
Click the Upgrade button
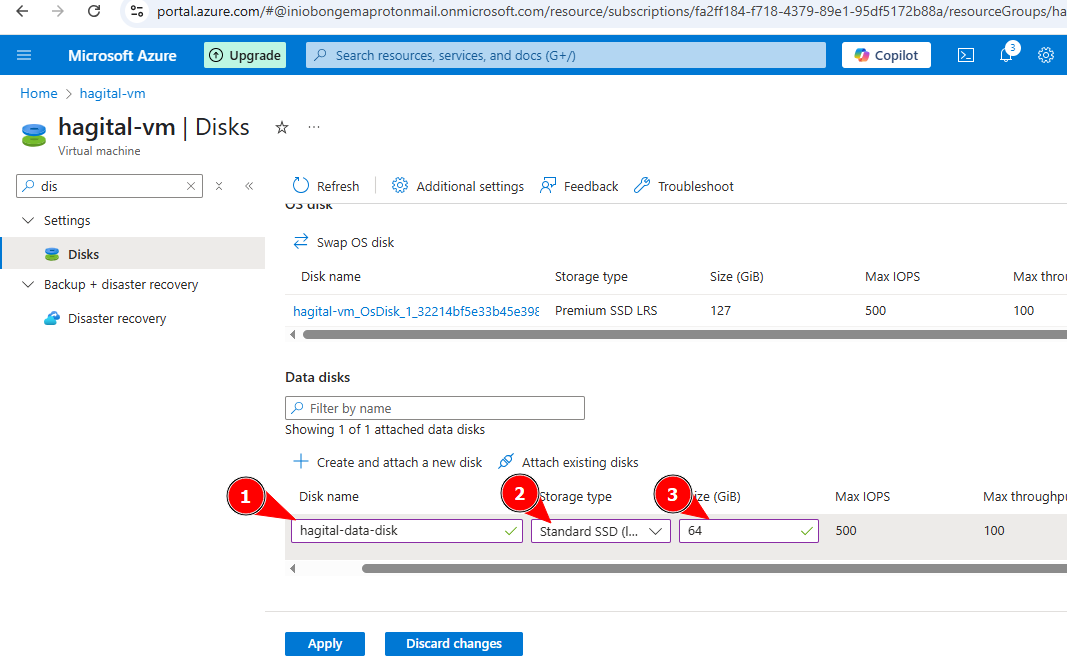click(245, 55)
